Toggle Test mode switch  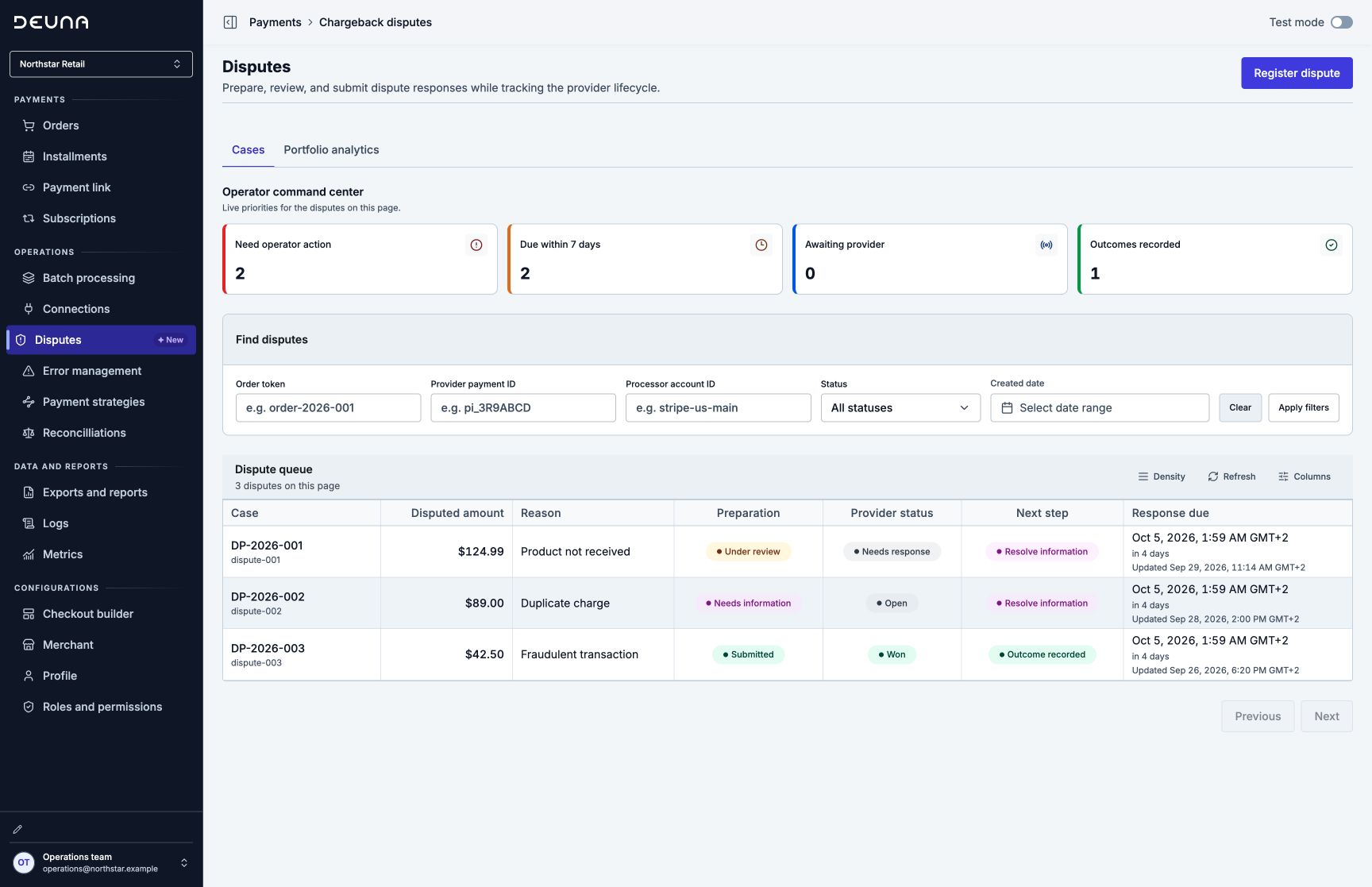pos(1342,22)
